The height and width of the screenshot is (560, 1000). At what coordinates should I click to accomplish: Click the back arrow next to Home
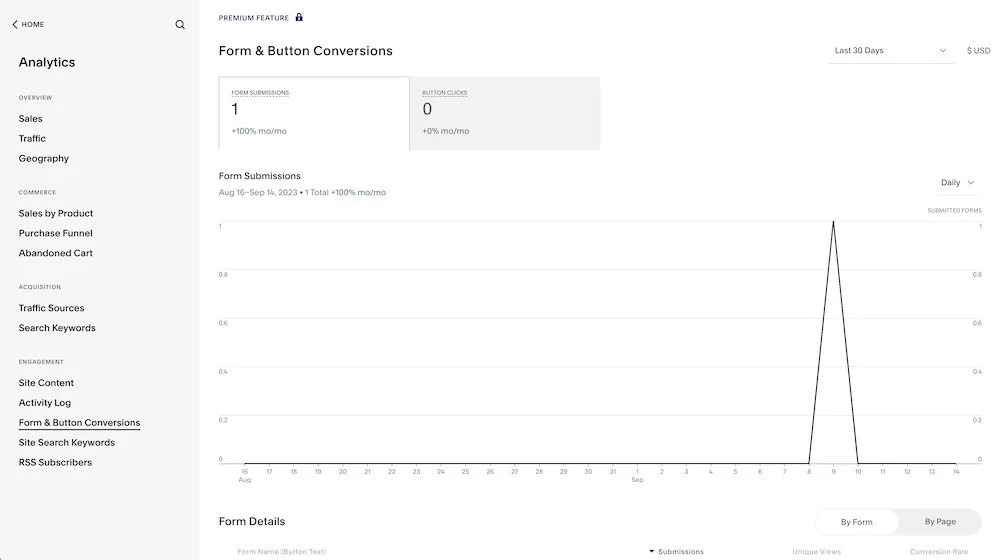[15, 25]
